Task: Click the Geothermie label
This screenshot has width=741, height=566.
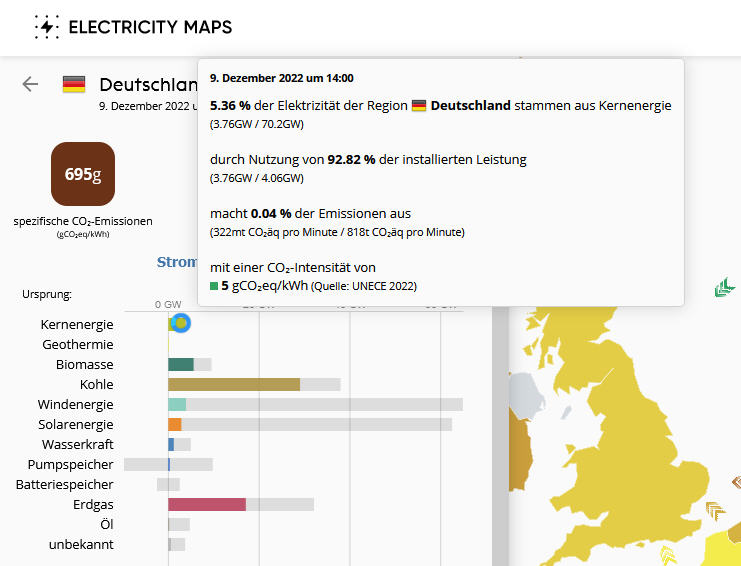Action: (78, 344)
